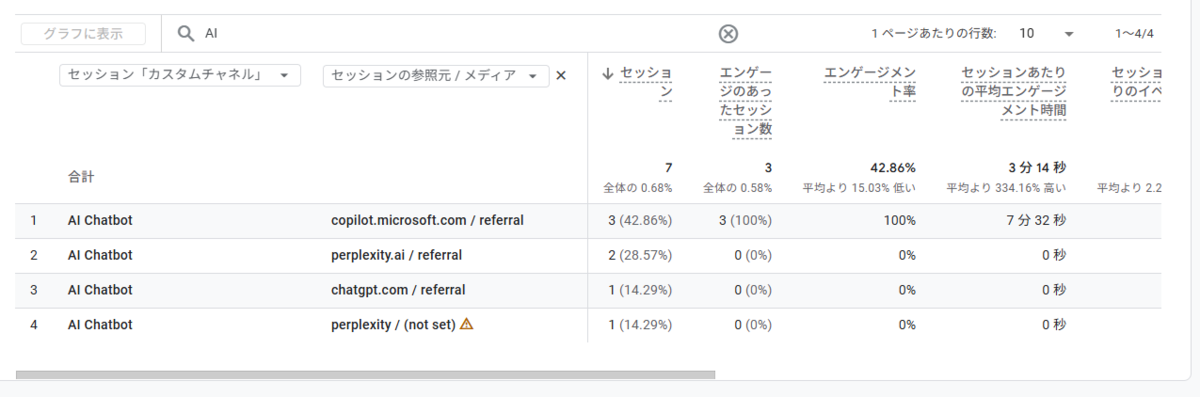This screenshot has width=1200, height=397.
Task: Expand the rows per page dropdown showing 10
Action: (x=1046, y=34)
